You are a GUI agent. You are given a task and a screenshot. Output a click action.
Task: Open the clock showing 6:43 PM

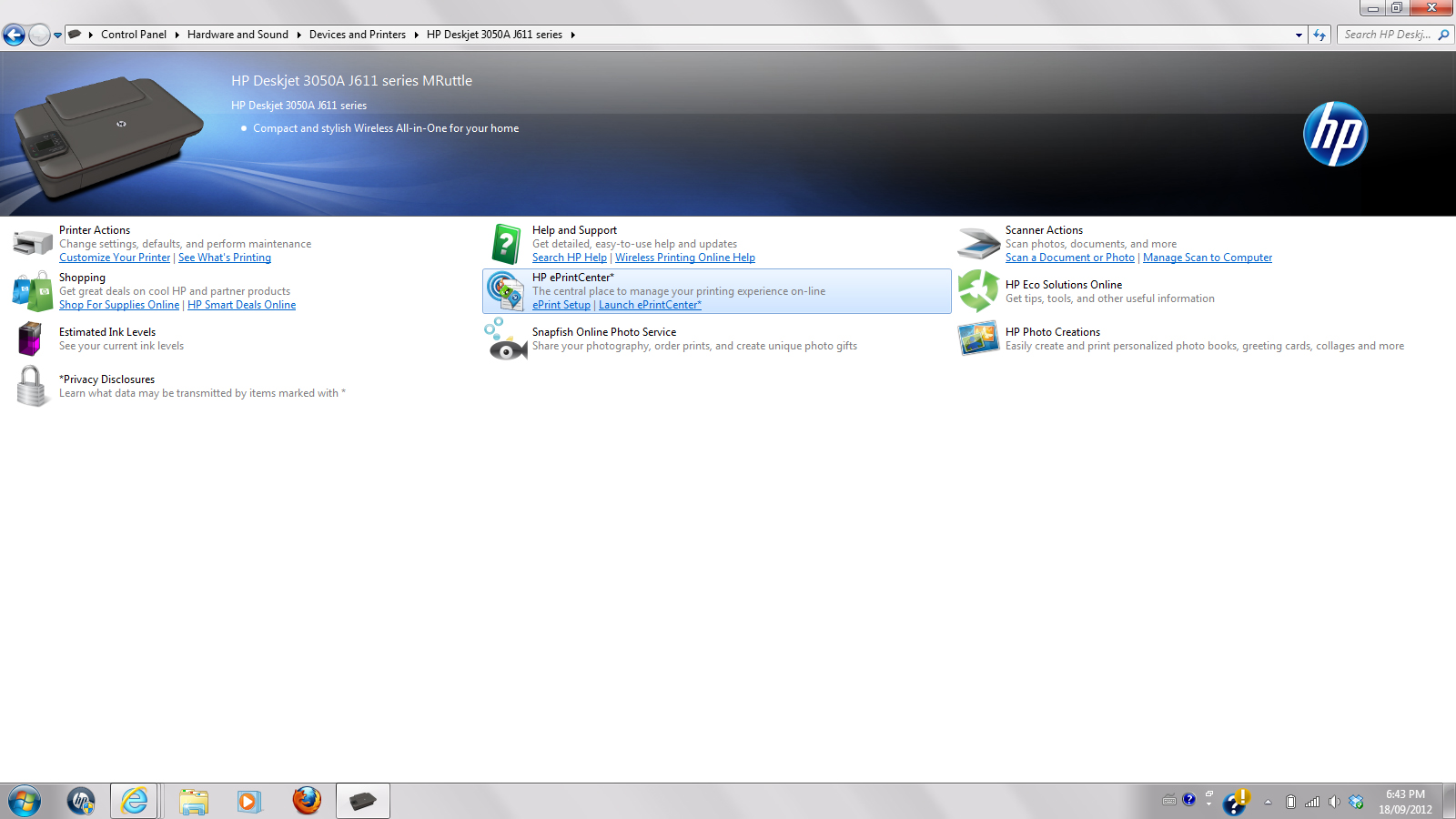[1405, 802]
